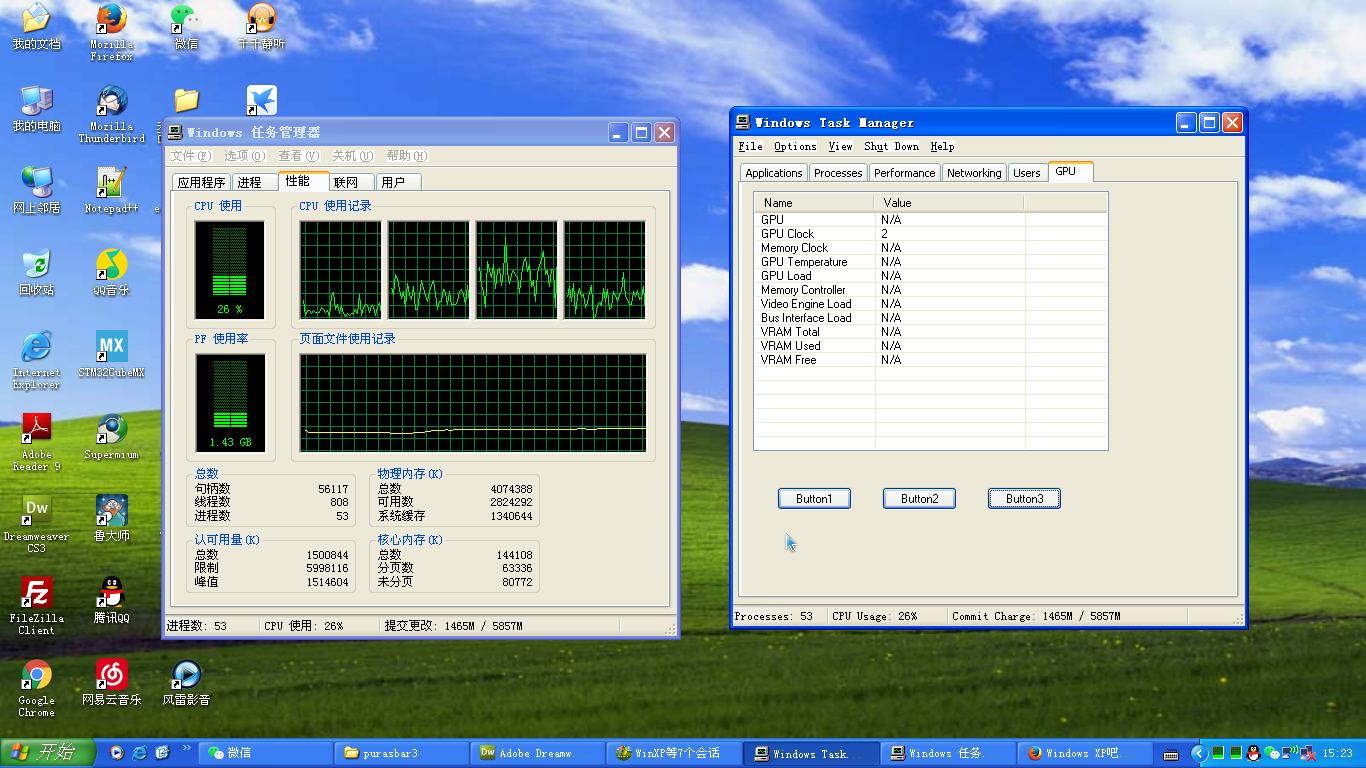Switch to the 进程 tab

[250, 182]
